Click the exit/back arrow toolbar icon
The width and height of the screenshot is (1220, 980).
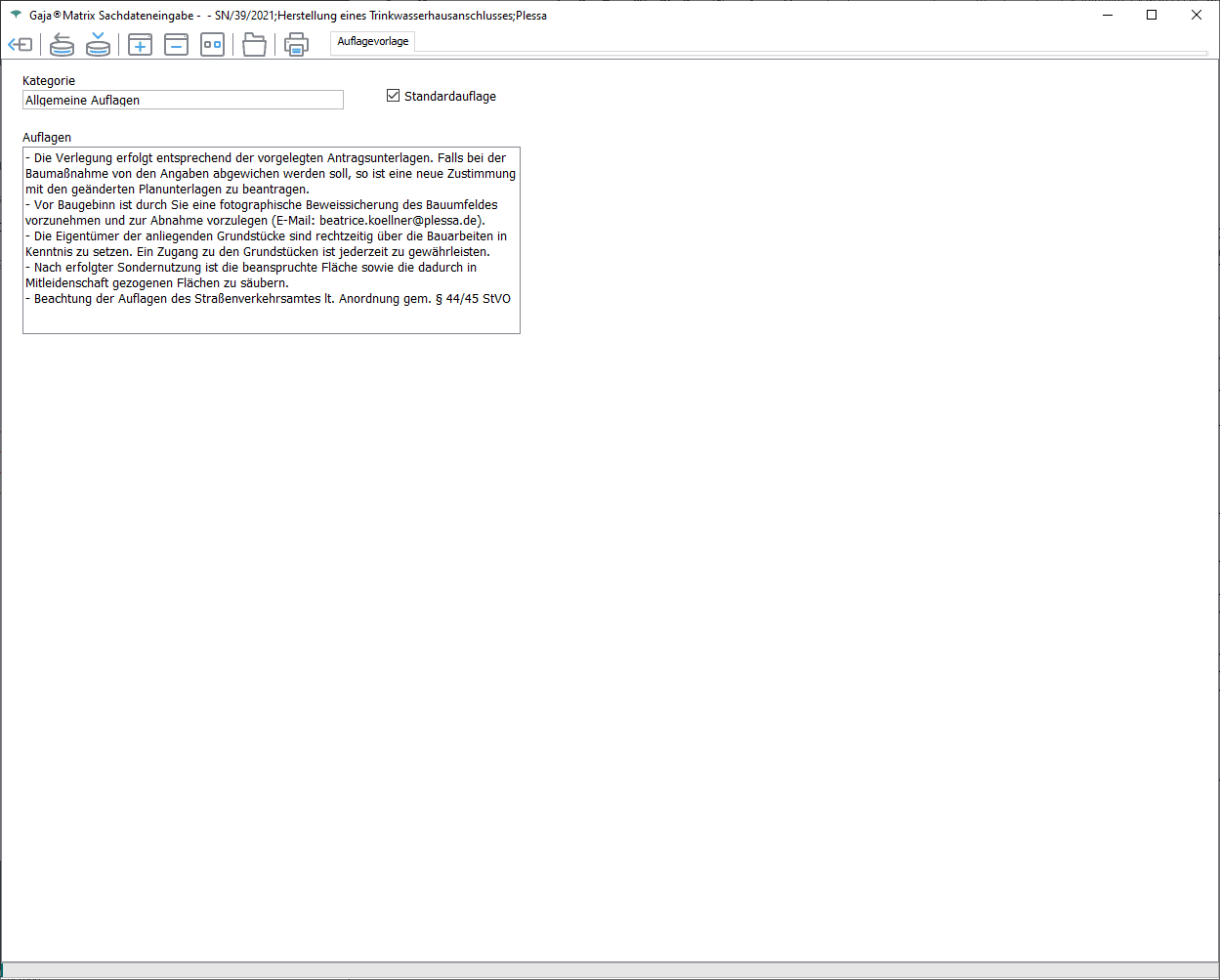click(x=20, y=45)
